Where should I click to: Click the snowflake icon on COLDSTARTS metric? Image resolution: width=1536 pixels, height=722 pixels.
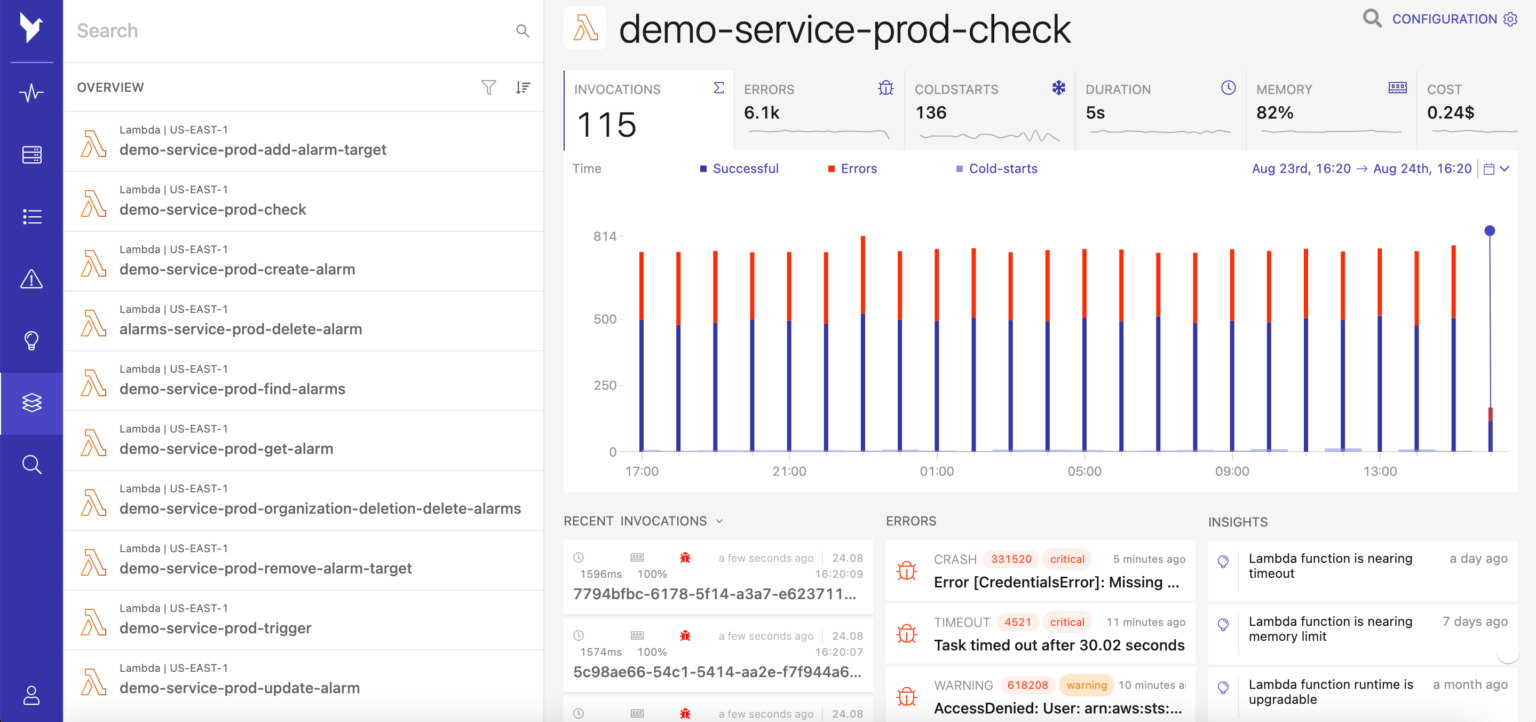point(1058,88)
